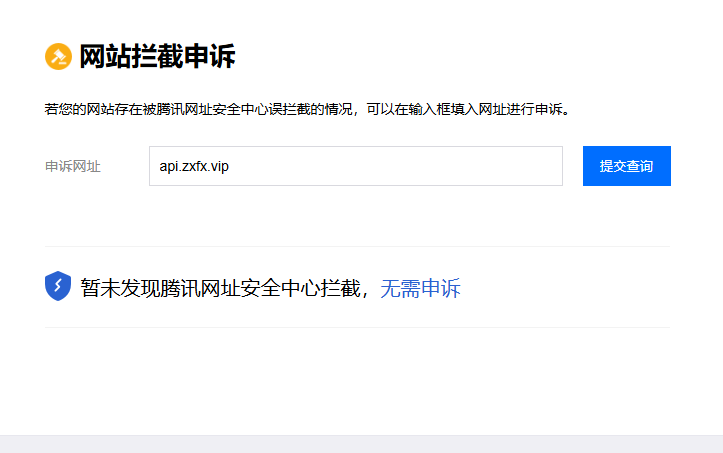Click the 提交查询 submit button
723x453 pixels.
[627, 166]
